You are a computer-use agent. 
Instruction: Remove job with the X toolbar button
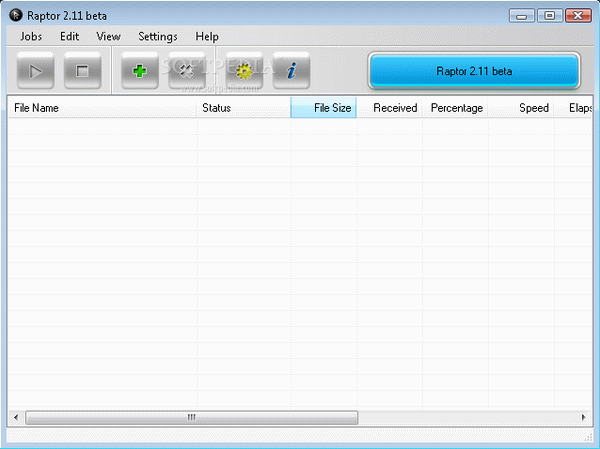pos(187,71)
